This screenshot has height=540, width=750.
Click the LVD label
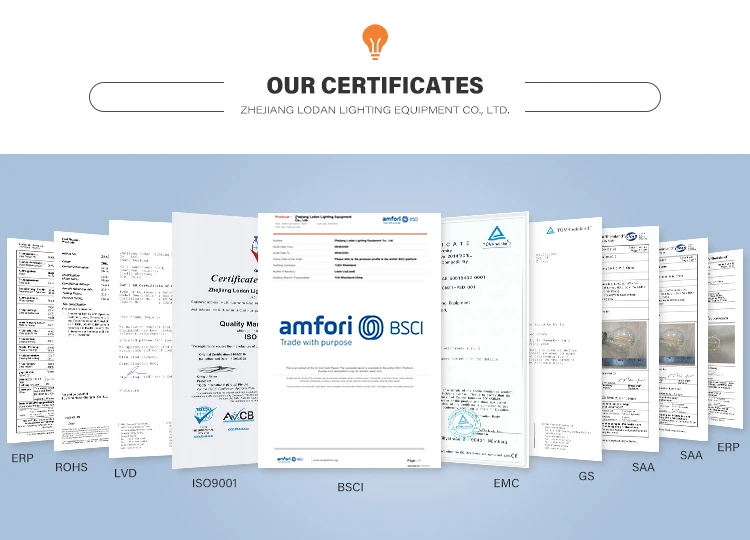pyautogui.click(x=125, y=474)
